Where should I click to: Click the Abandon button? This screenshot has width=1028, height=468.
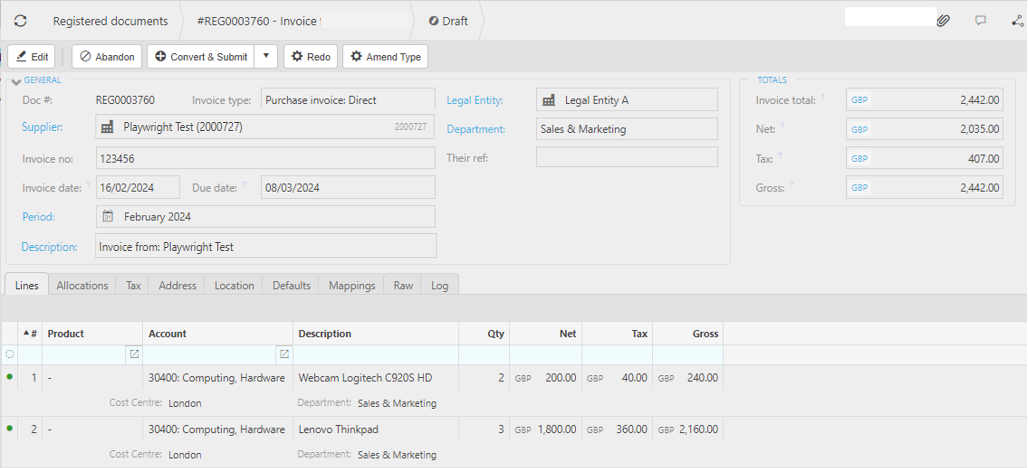click(107, 57)
